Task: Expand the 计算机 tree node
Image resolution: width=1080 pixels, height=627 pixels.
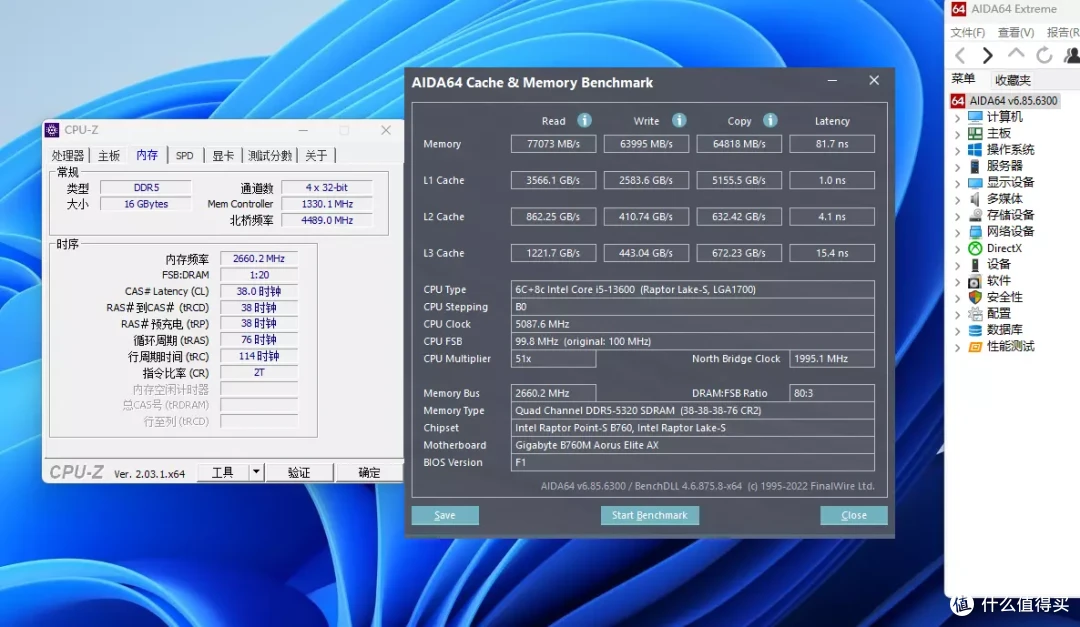Action: pos(957,118)
